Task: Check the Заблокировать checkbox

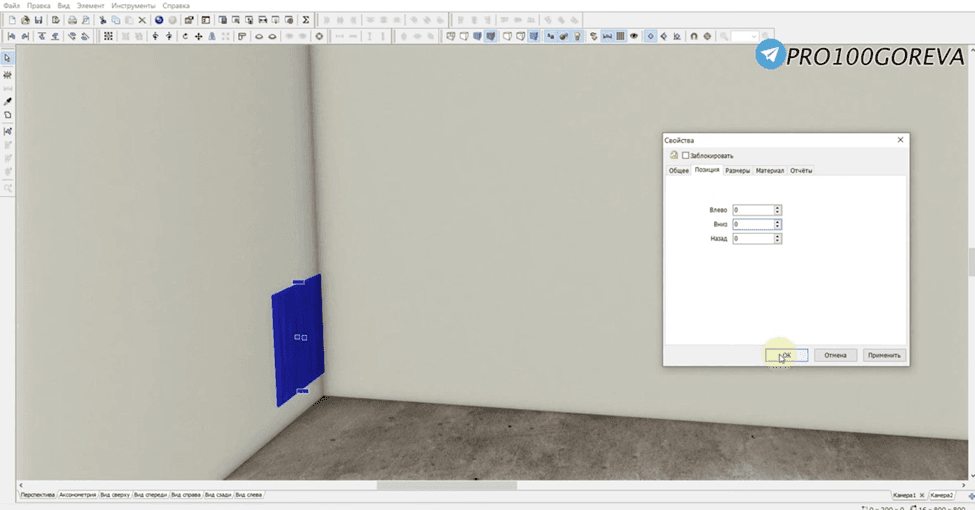Action: pyautogui.click(x=685, y=155)
